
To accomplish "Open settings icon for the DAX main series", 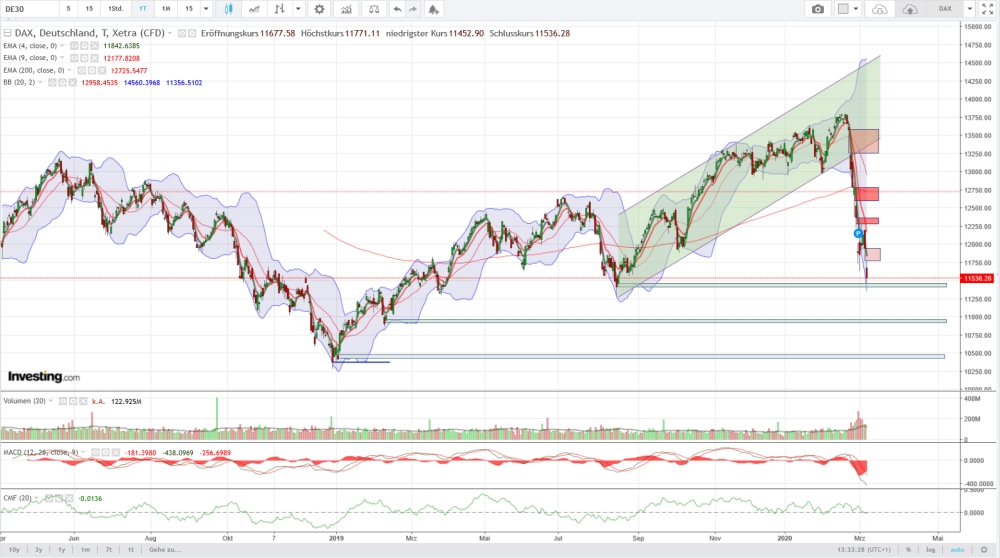I will (192, 33).
